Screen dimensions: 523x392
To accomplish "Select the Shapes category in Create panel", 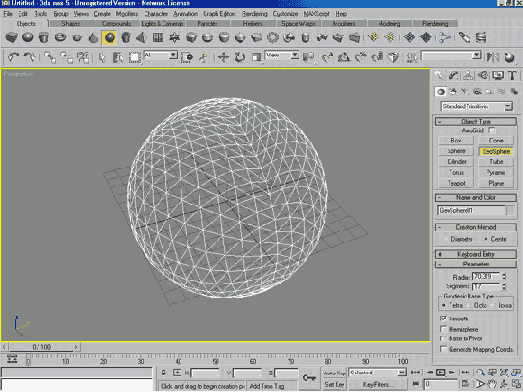I will pyautogui.click(x=453, y=91).
